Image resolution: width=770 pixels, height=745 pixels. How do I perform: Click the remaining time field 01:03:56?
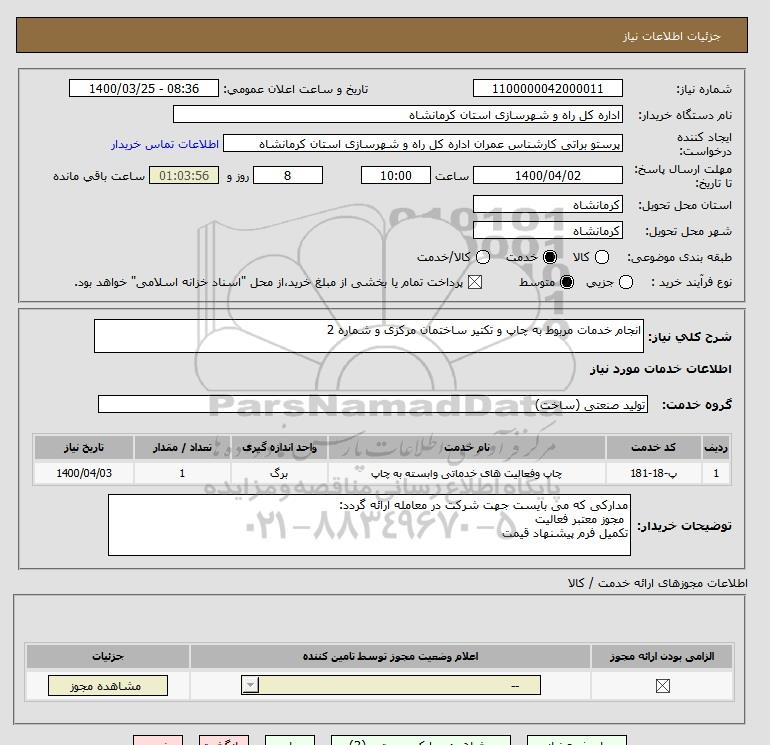tap(184, 175)
